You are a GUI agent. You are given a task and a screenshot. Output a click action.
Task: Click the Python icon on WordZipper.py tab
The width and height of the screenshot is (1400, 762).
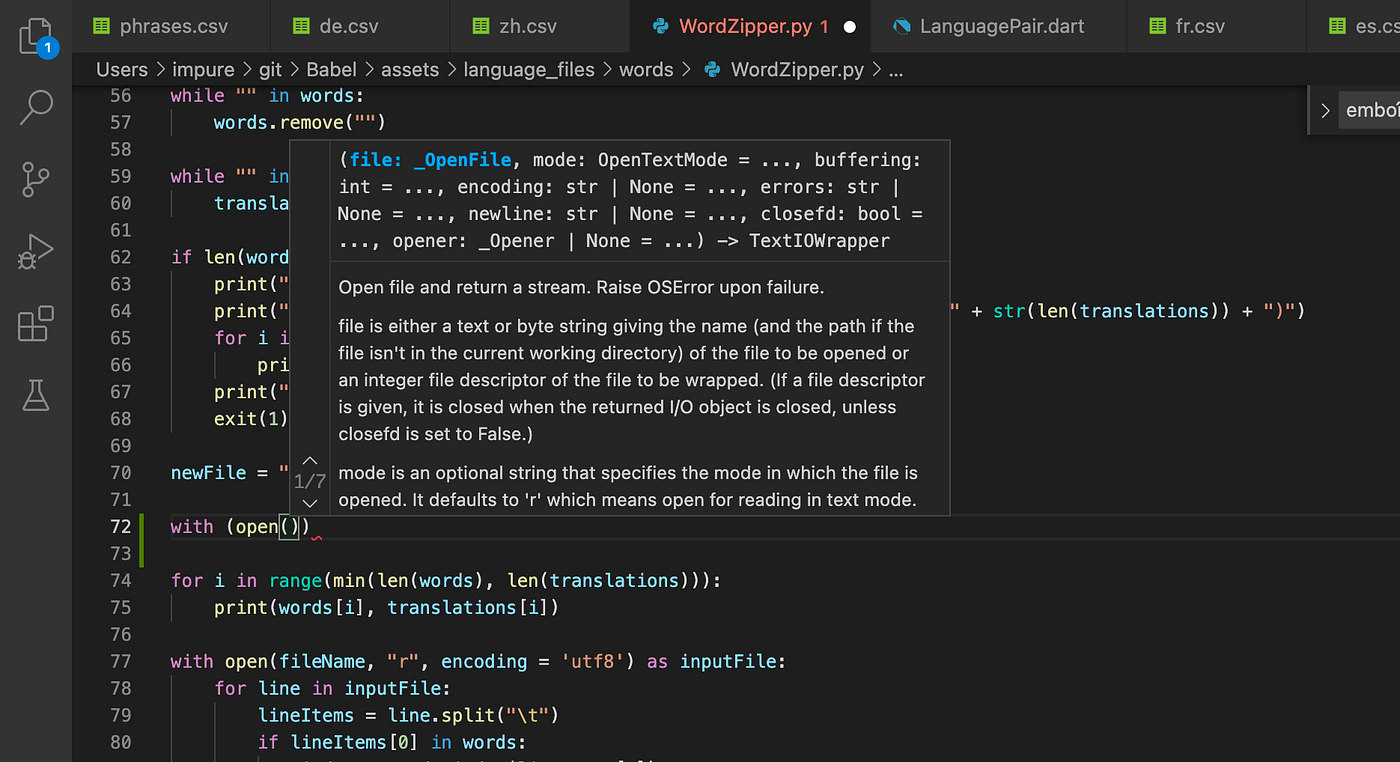660,27
